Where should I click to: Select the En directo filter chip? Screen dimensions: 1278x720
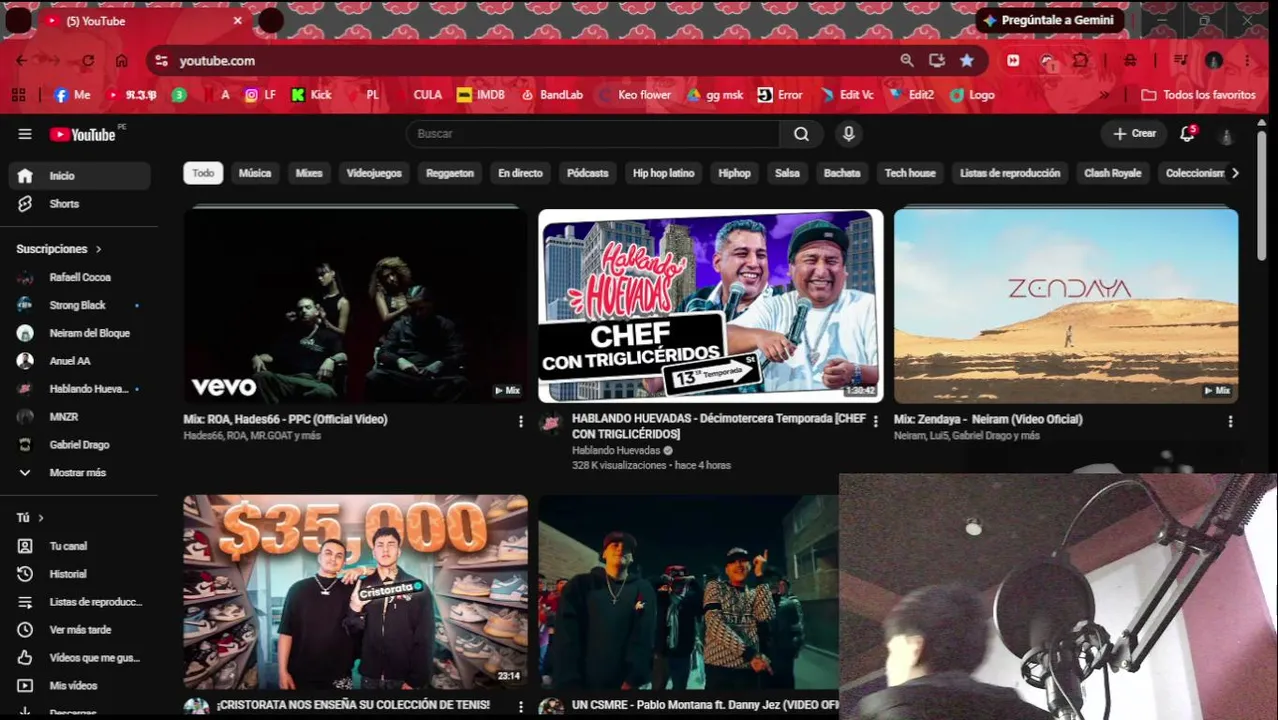pyautogui.click(x=520, y=173)
